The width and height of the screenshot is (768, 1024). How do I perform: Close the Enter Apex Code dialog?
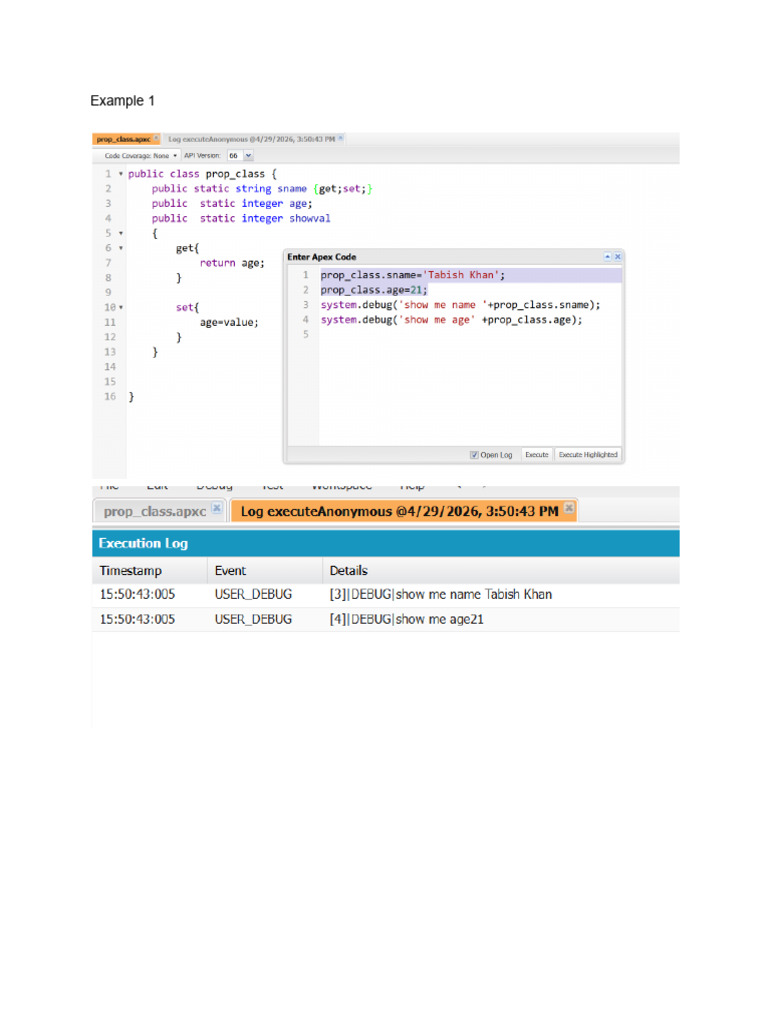pos(618,257)
